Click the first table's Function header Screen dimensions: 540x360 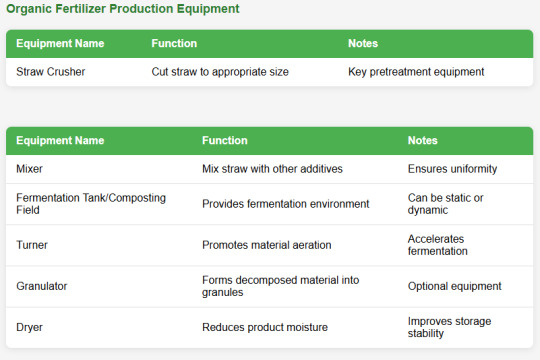coord(174,43)
